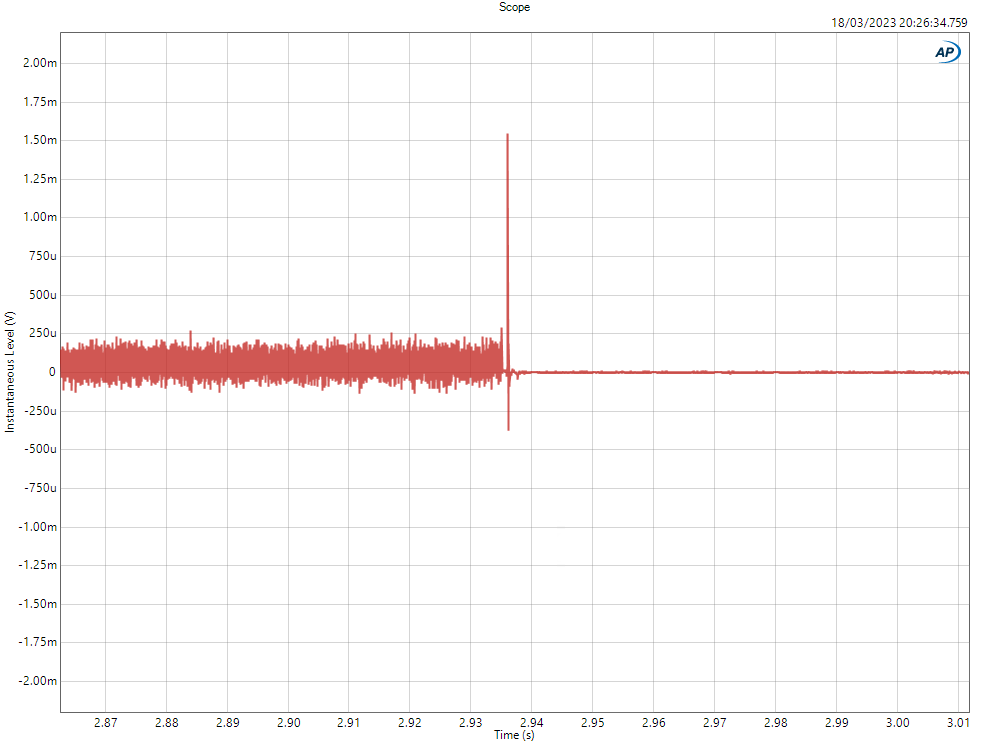Click the negative spike tip below zero

(x=508, y=428)
